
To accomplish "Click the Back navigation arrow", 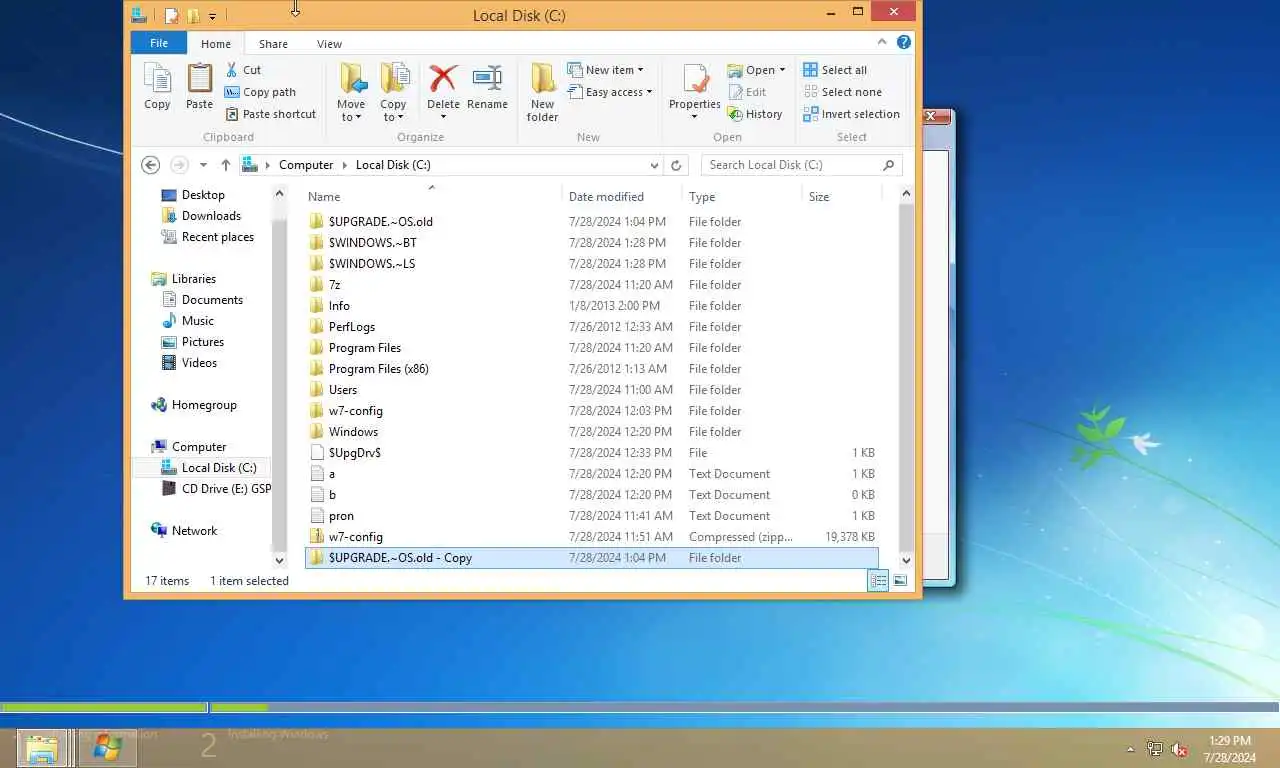I will [151, 165].
